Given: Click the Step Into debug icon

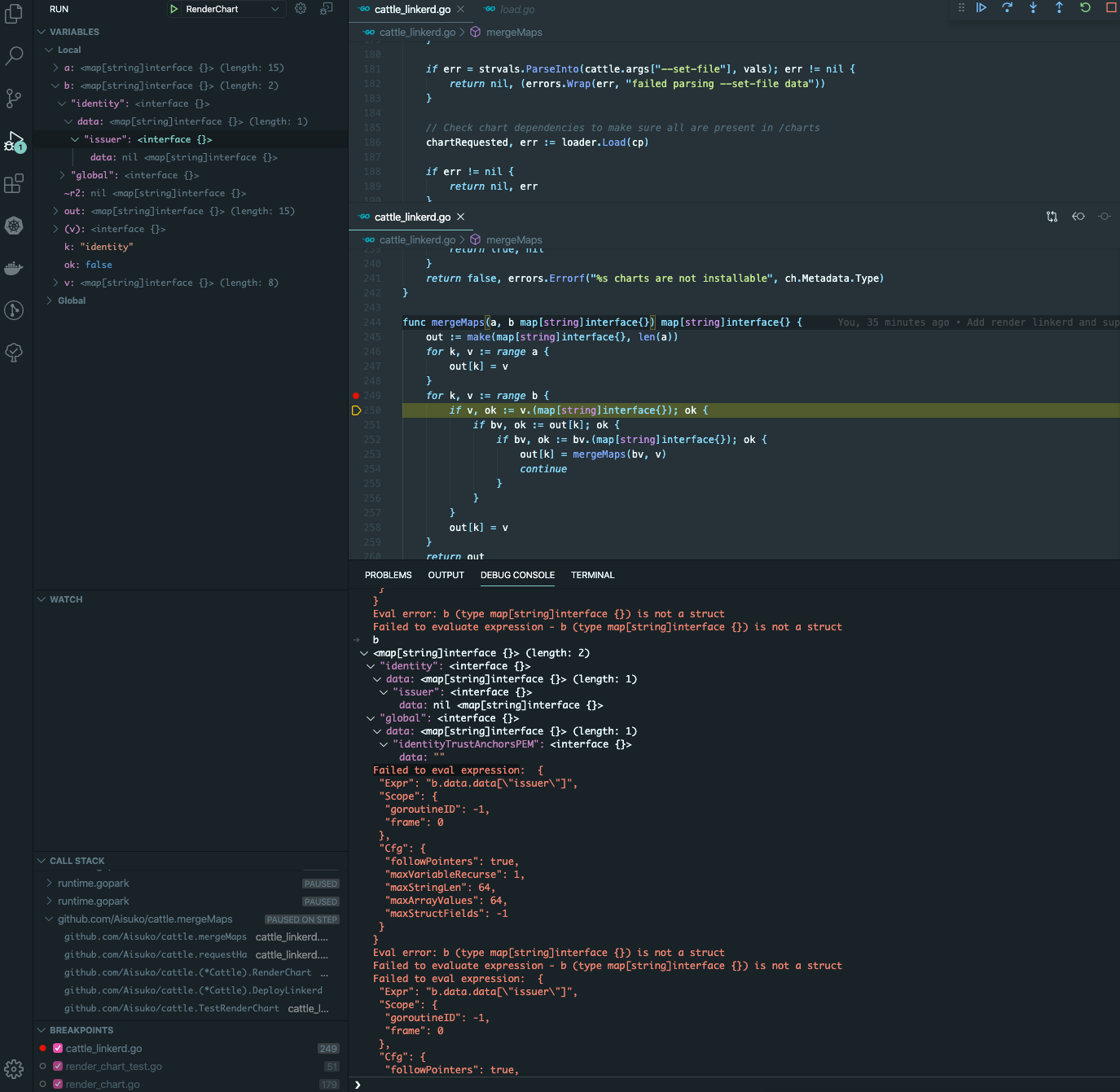Looking at the screenshot, I should pyautogui.click(x=1033, y=7).
